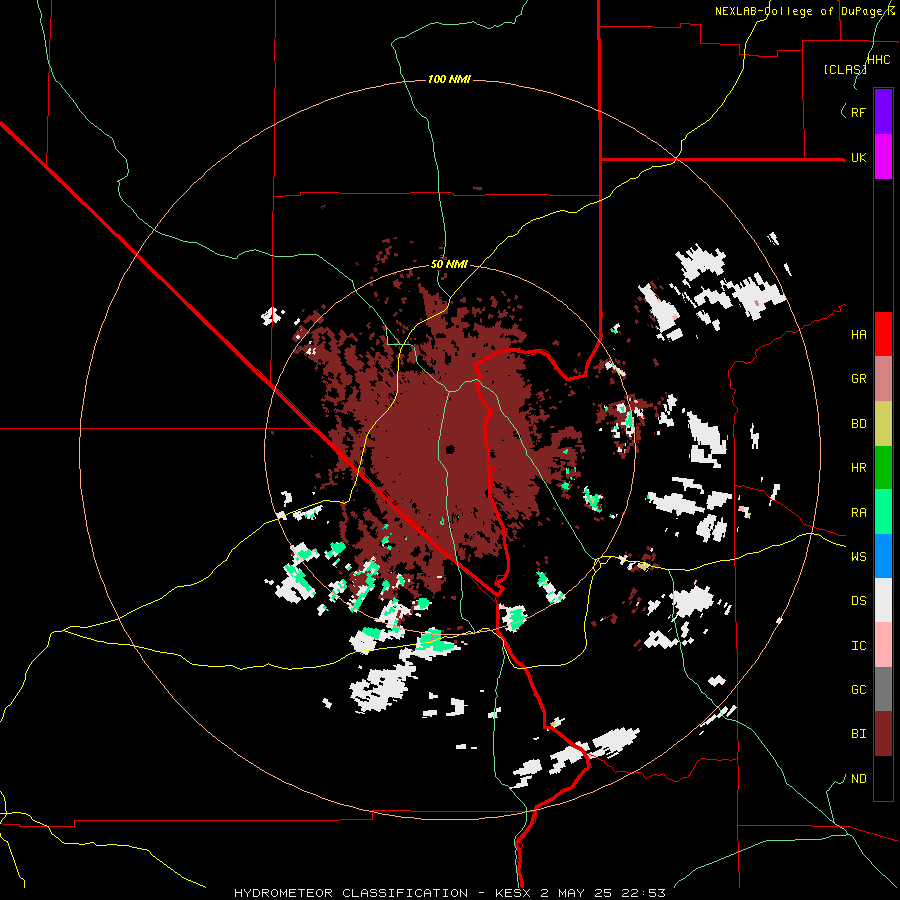The image size is (900, 900).
Task: Select the DS white legend swatch
Action: pos(883,600)
